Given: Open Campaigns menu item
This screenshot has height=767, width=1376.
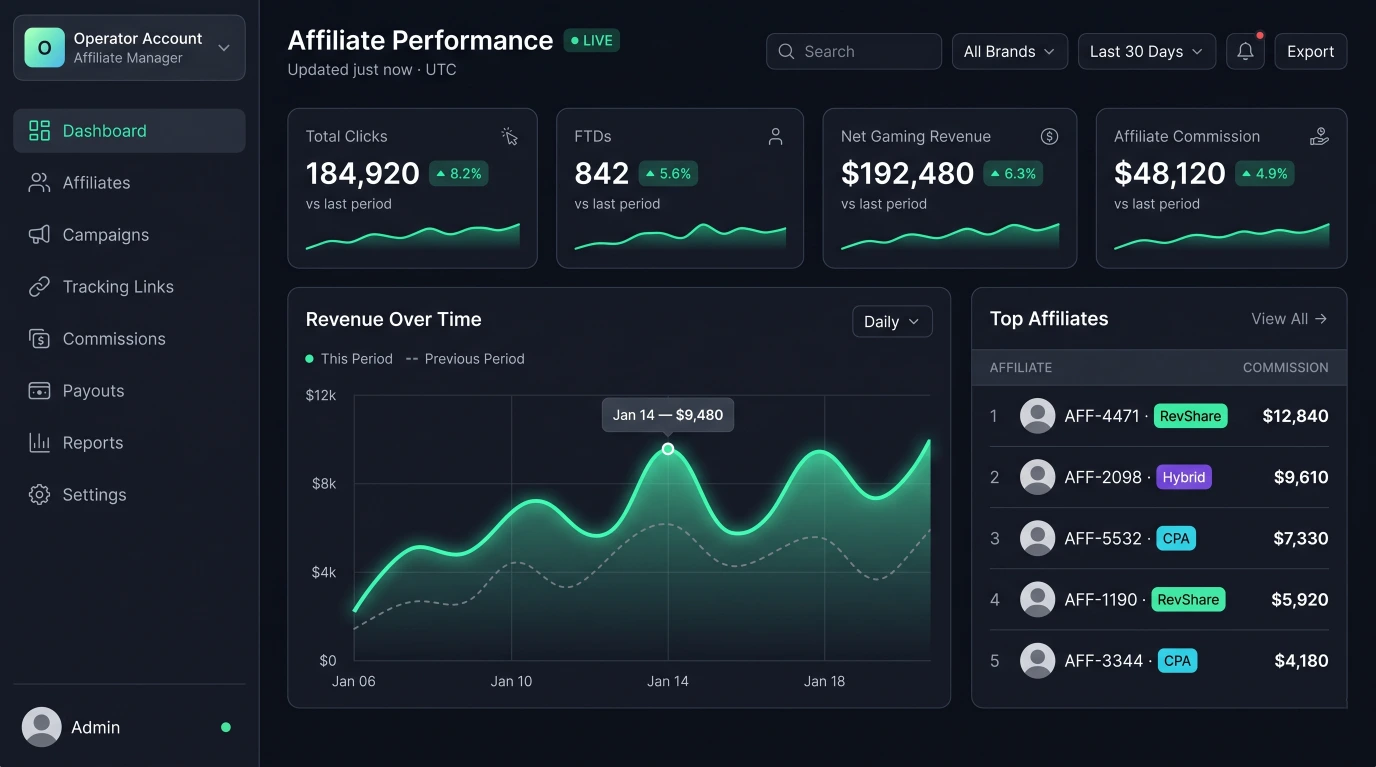Looking at the screenshot, I should point(129,235).
